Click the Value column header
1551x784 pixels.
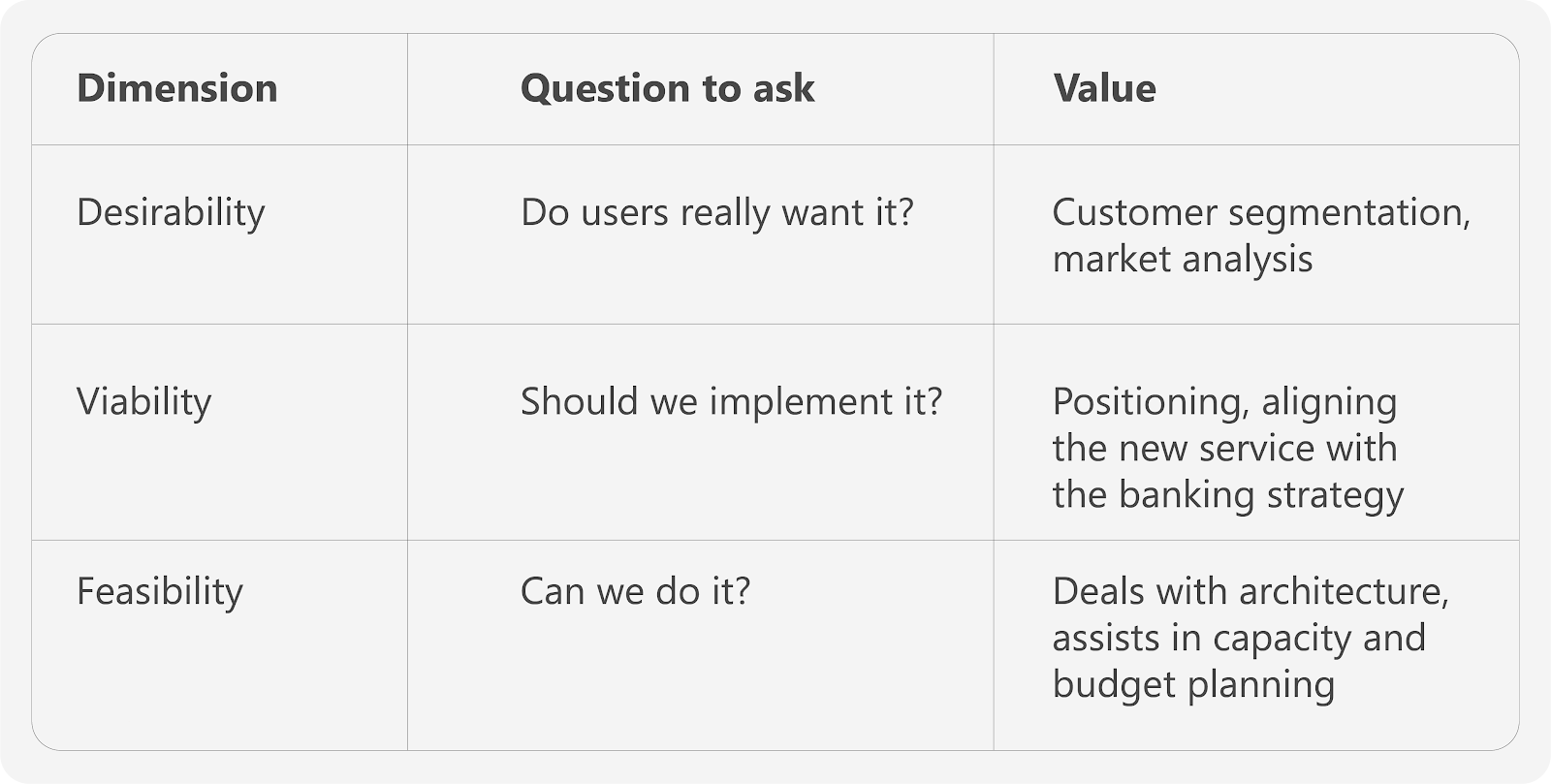(1105, 88)
